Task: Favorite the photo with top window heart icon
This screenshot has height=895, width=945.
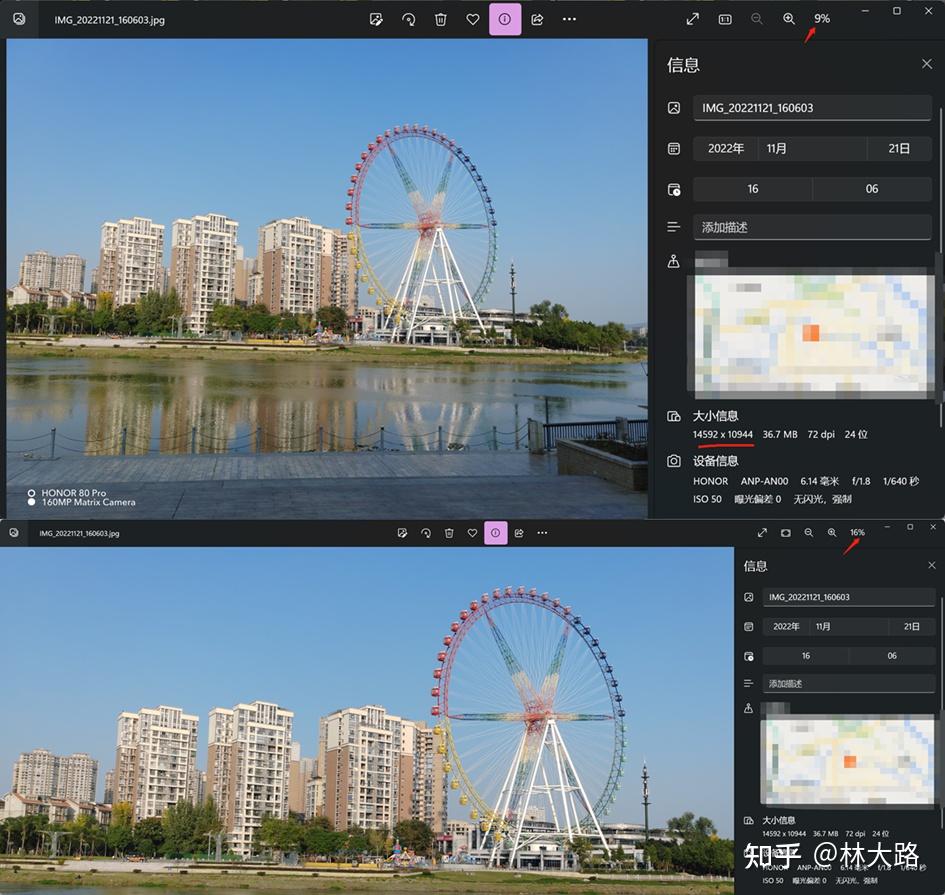Action: pos(472,19)
